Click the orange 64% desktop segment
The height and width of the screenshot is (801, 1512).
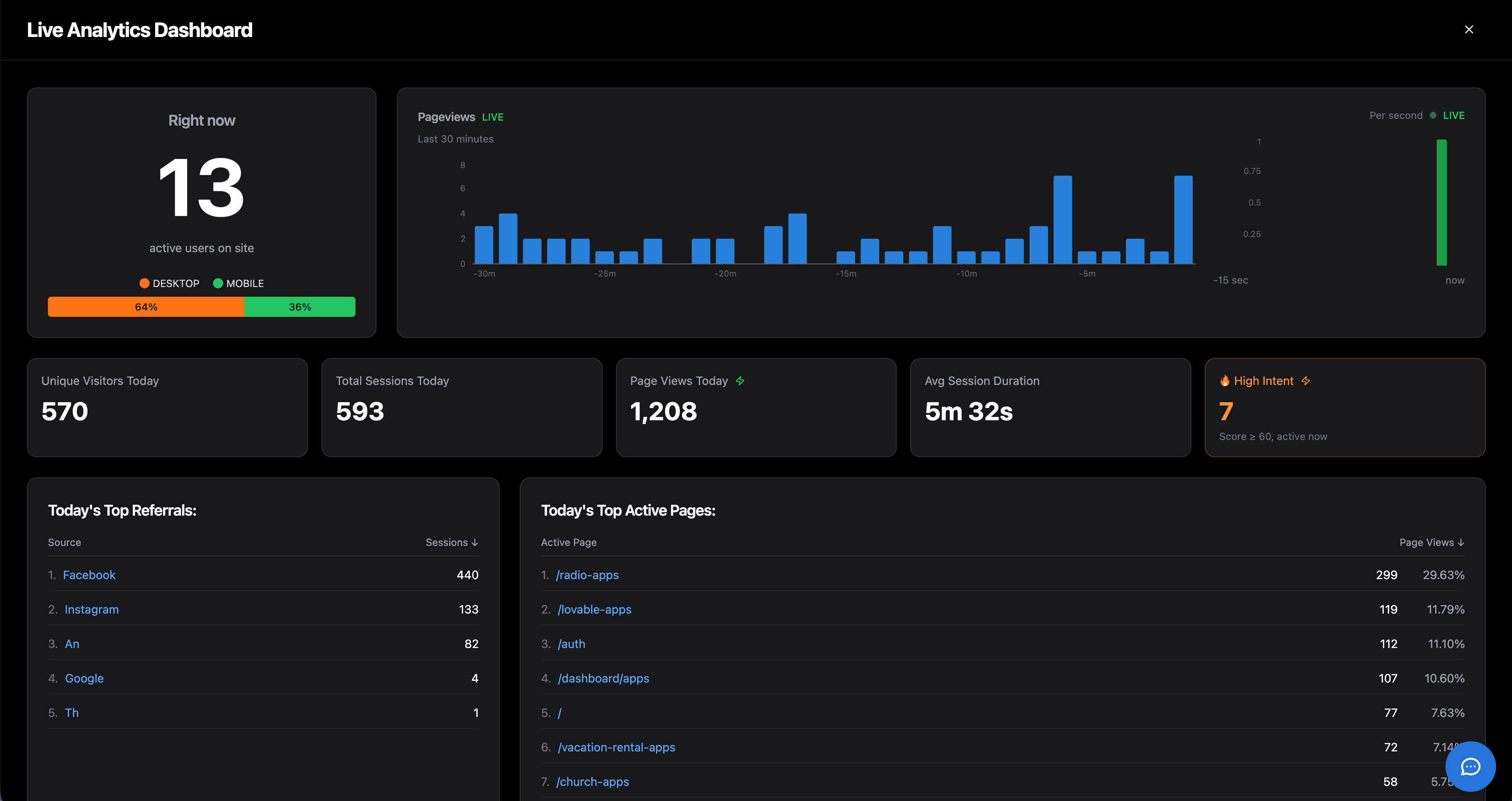(x=146, y=306)
